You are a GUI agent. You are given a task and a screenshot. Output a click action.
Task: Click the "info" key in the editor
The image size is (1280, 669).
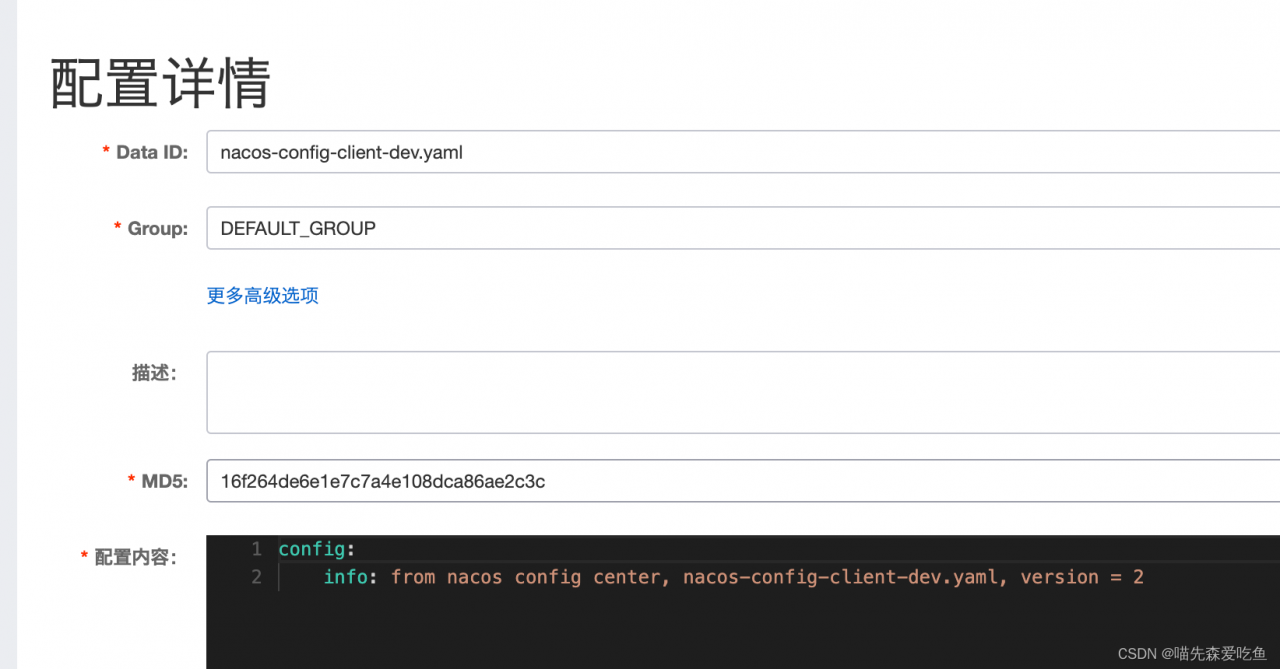345,577
